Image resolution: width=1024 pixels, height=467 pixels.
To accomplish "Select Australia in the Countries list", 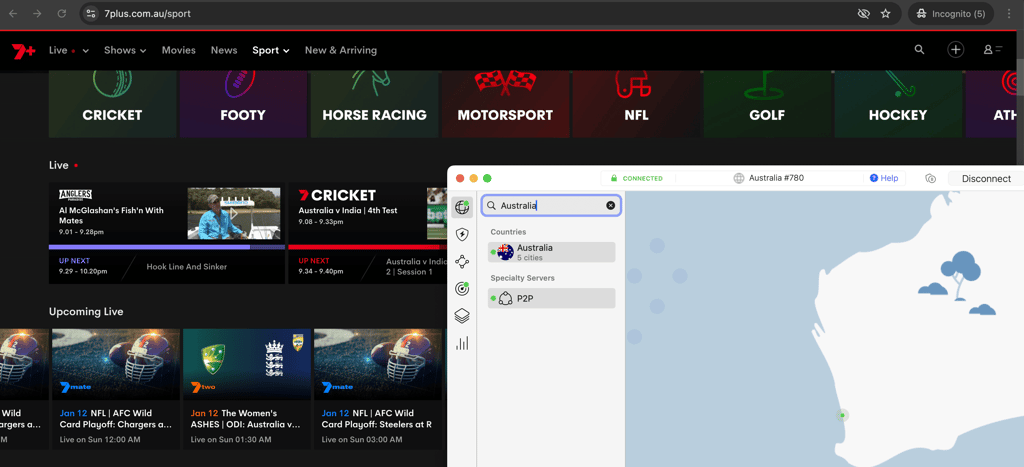I will pyautogui.click(x=551, y=252).
